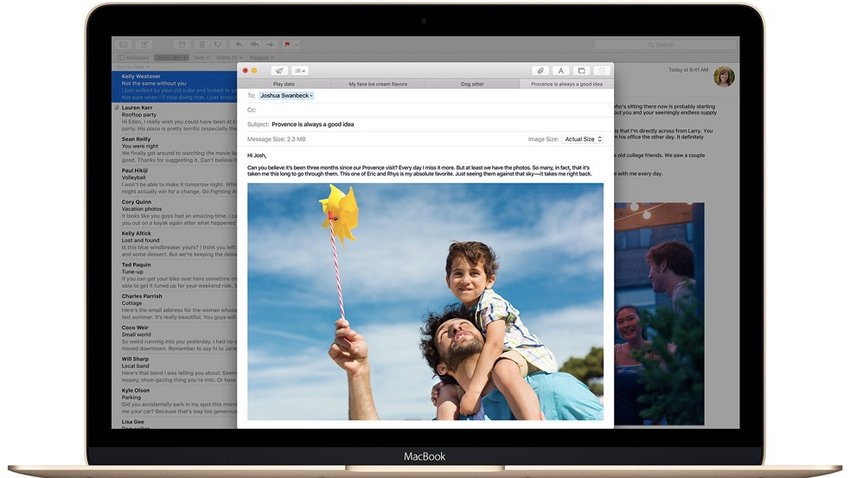Image resolution: width=850 pixels, height=478 pixels.
Task: Attach a file with the paperclip icon
Action: click(540, 70)
